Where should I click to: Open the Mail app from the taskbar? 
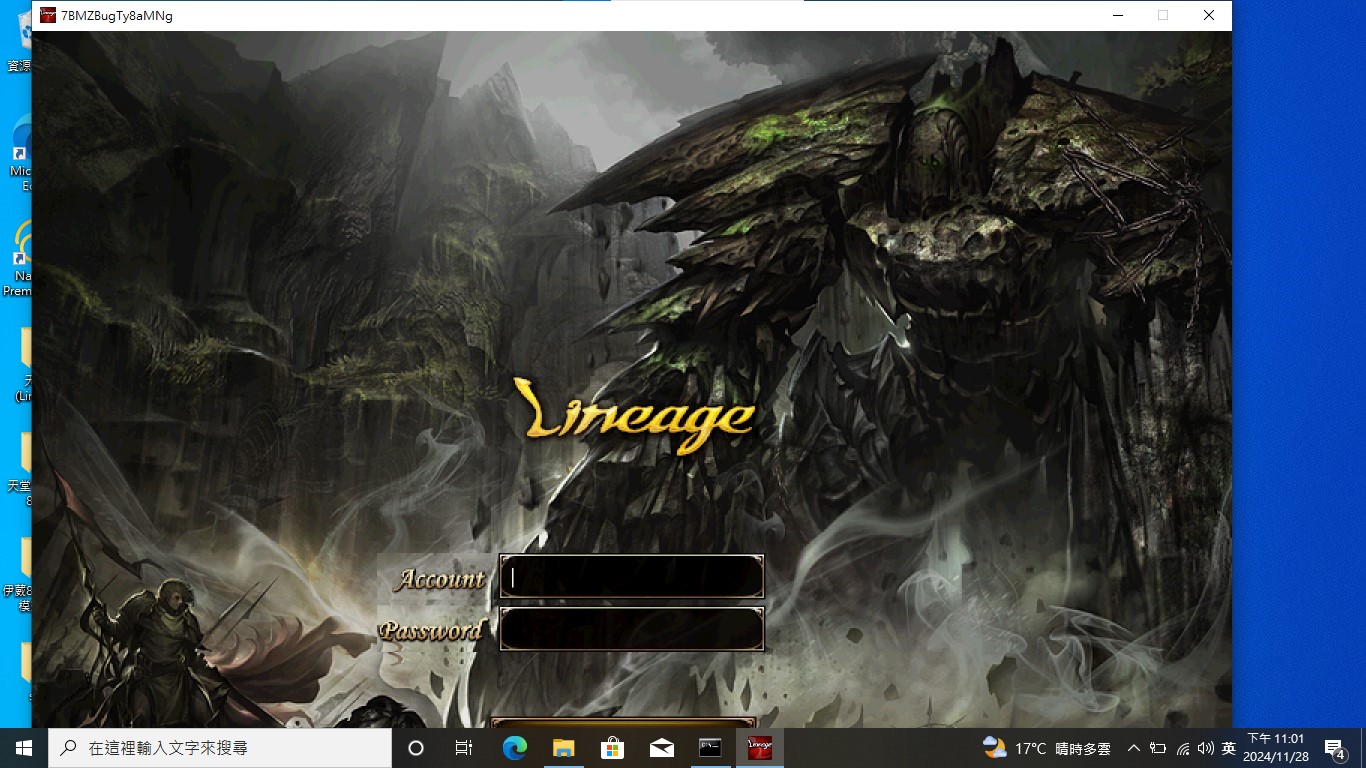coord(661,748)
